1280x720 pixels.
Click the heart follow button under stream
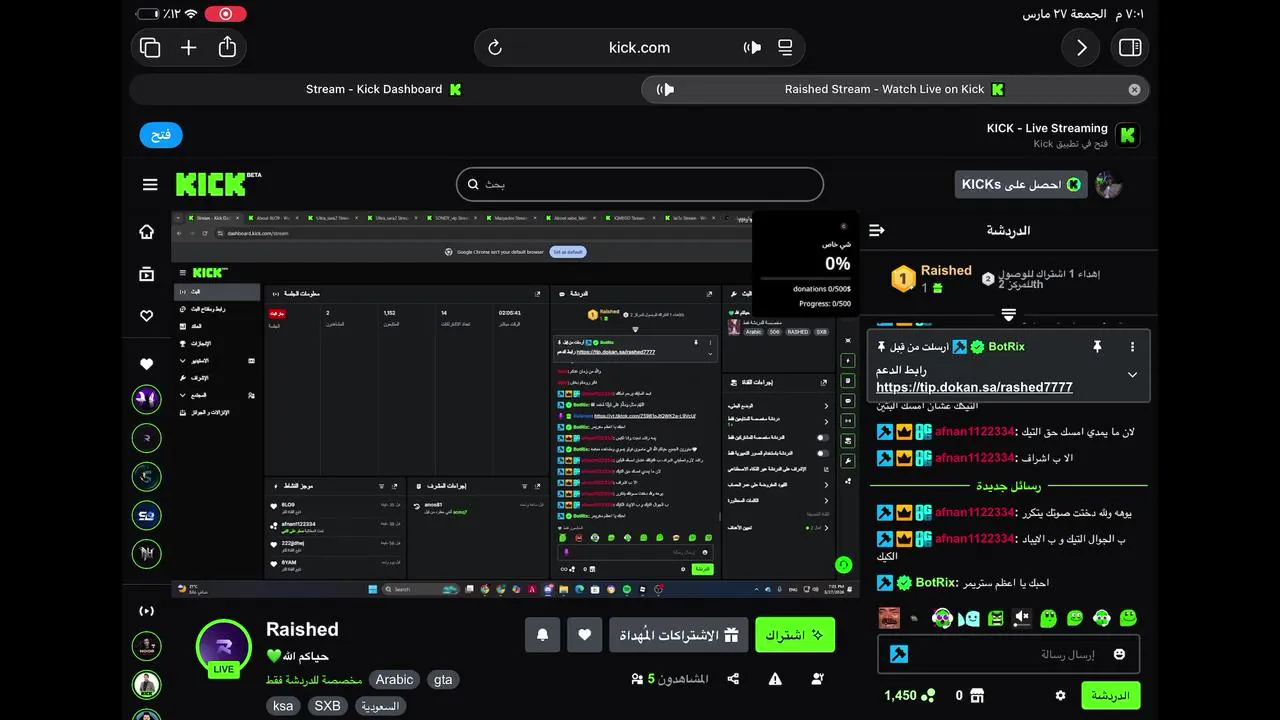click(x=585, y=635)
